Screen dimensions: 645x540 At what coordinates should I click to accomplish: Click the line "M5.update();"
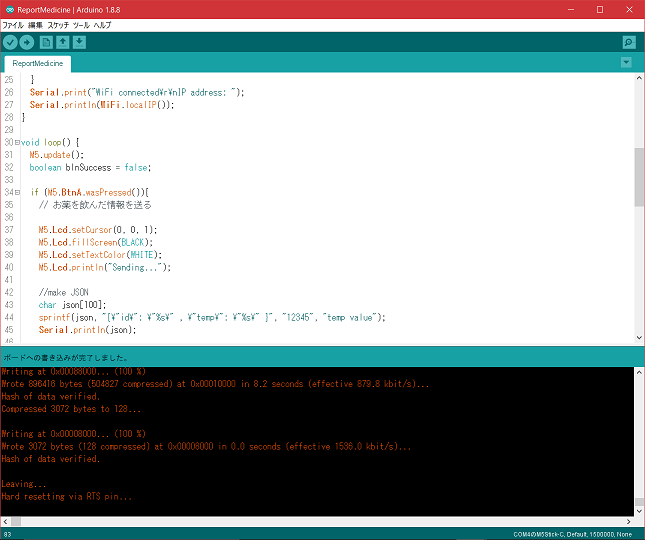point(56,155)
